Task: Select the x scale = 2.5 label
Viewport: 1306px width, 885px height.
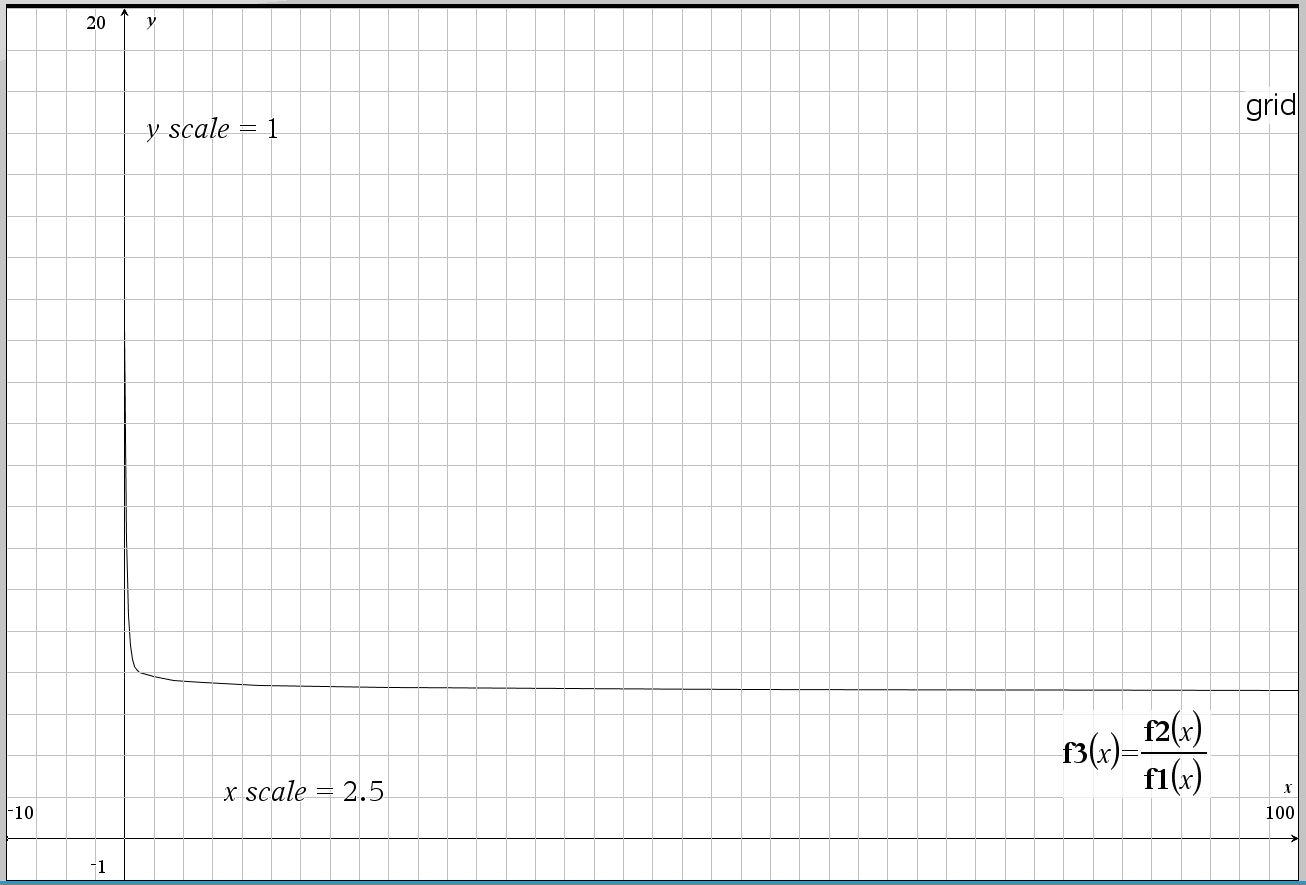Action: [303, 792]
